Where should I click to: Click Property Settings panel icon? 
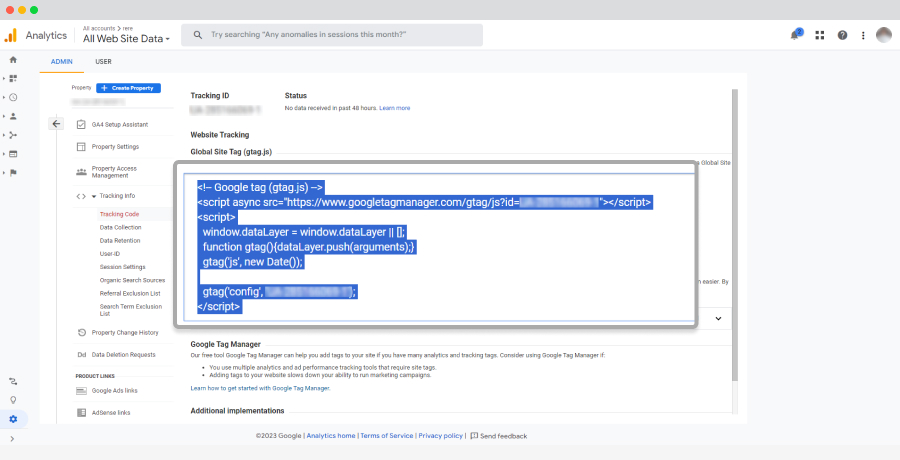(x=81, y=146)
